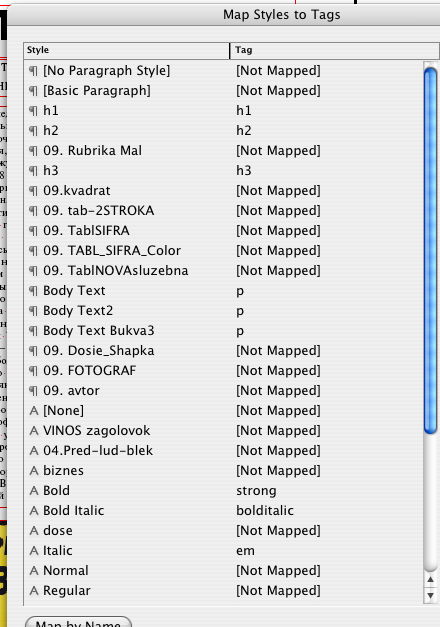The width and height of the screenshot is (440, 627).
Task: Click character icon next to biznes
Action: click(x=34, y=471)
